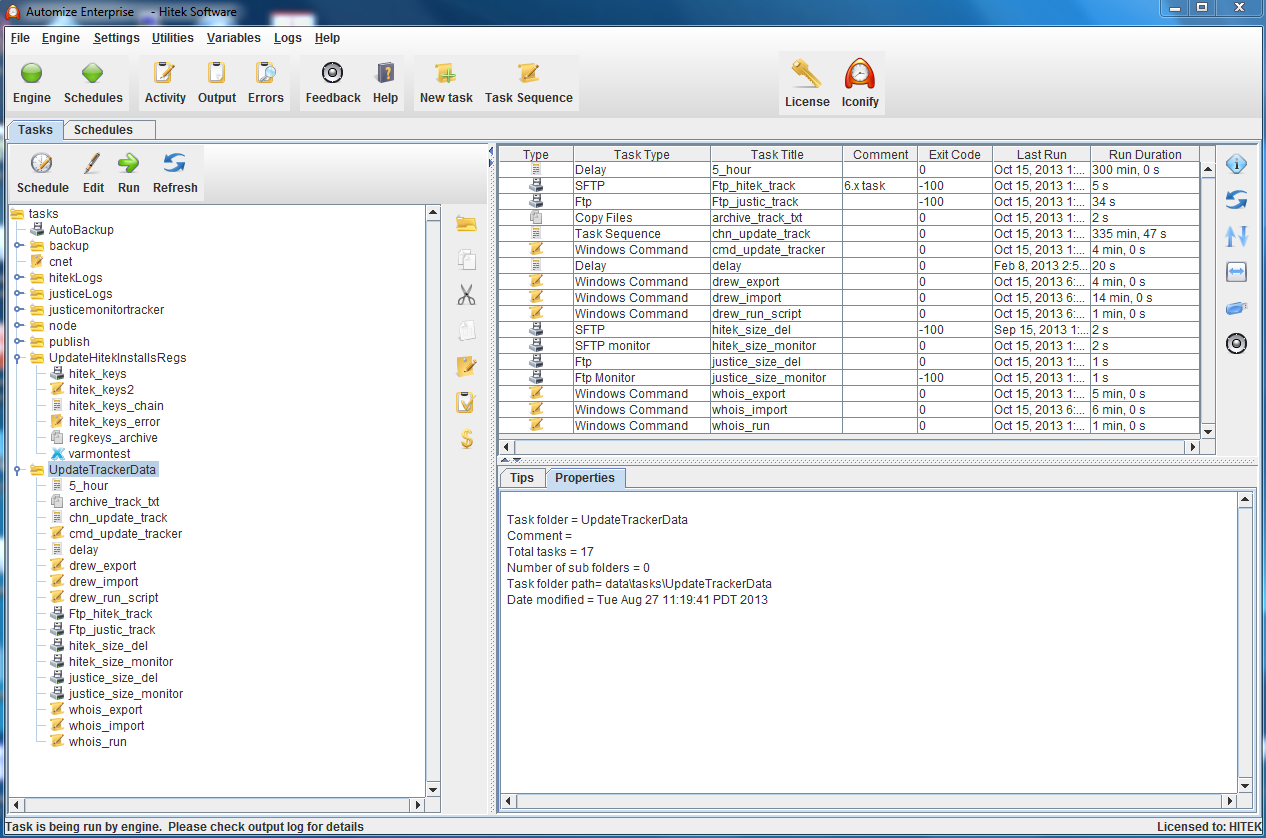Viewport: 1266px width, 838px height.
Task: Collapse the UpdateHitekInstallsRegs folder
Action: click(x=18, y=358)
